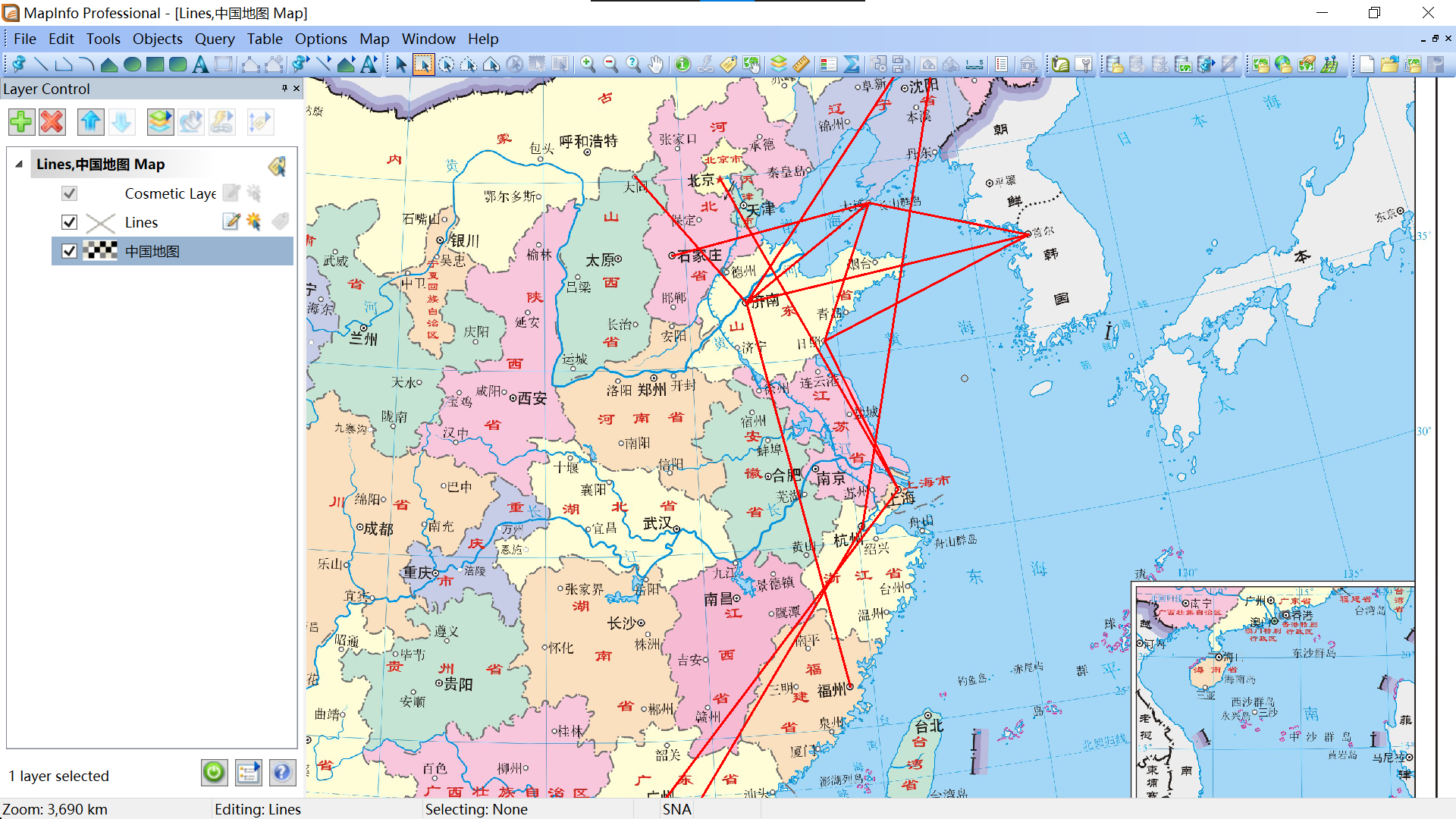Uncheck the 中国地图 layer visibility

[69, 251]
